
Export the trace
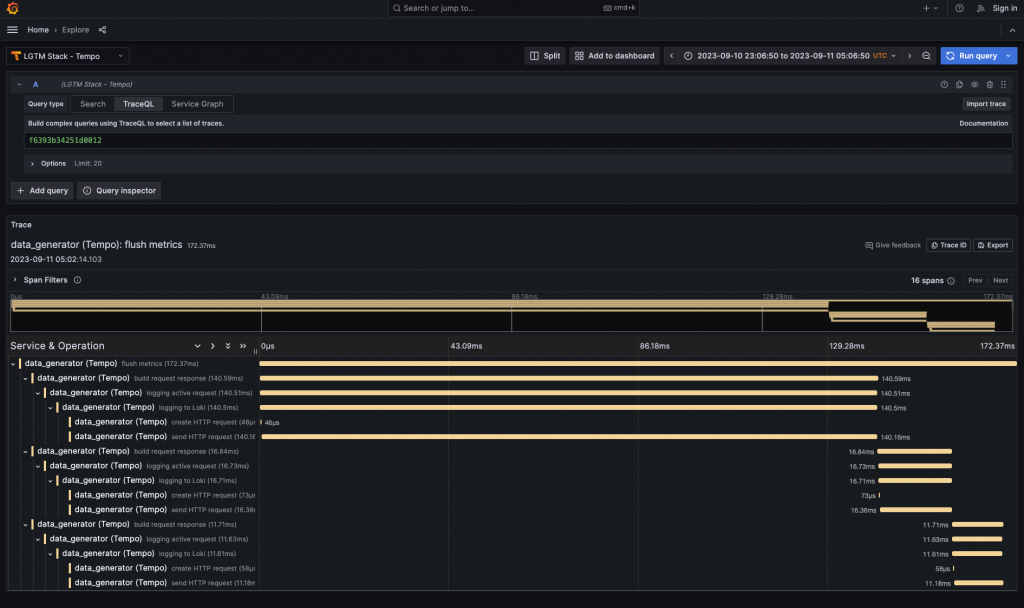(x=993, y=246)
